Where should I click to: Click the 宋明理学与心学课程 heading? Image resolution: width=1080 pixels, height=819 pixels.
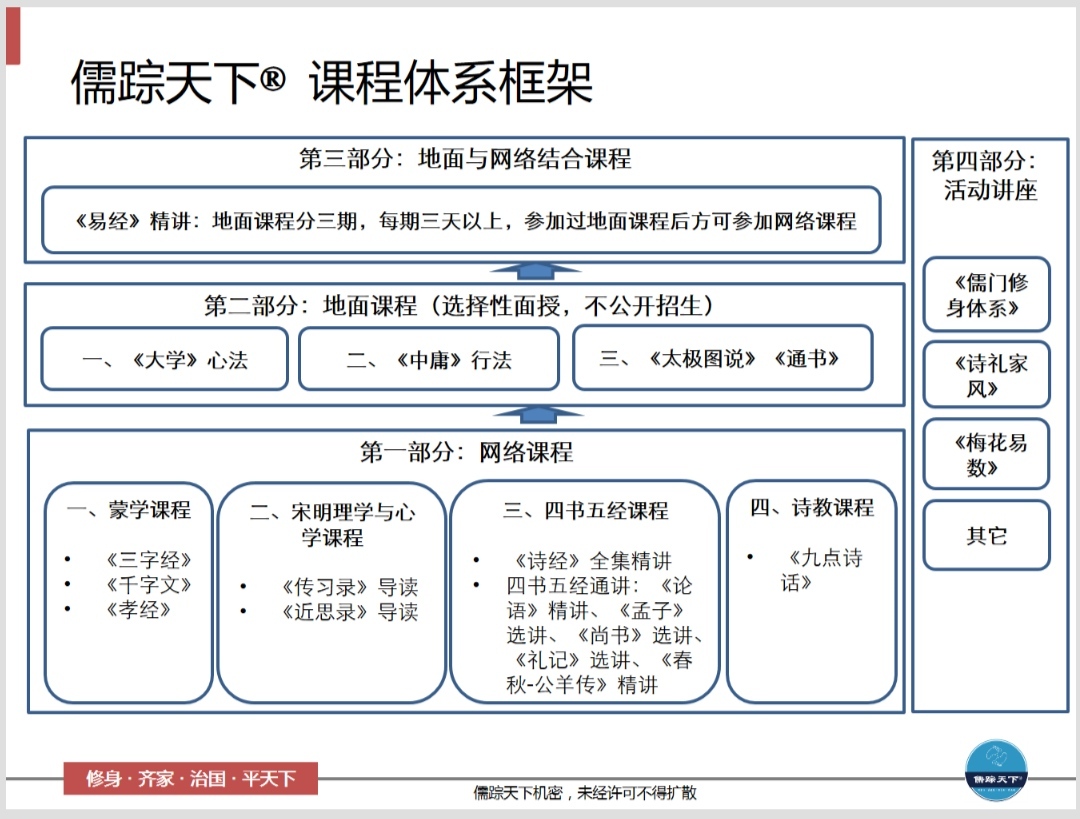coord(332,524)
